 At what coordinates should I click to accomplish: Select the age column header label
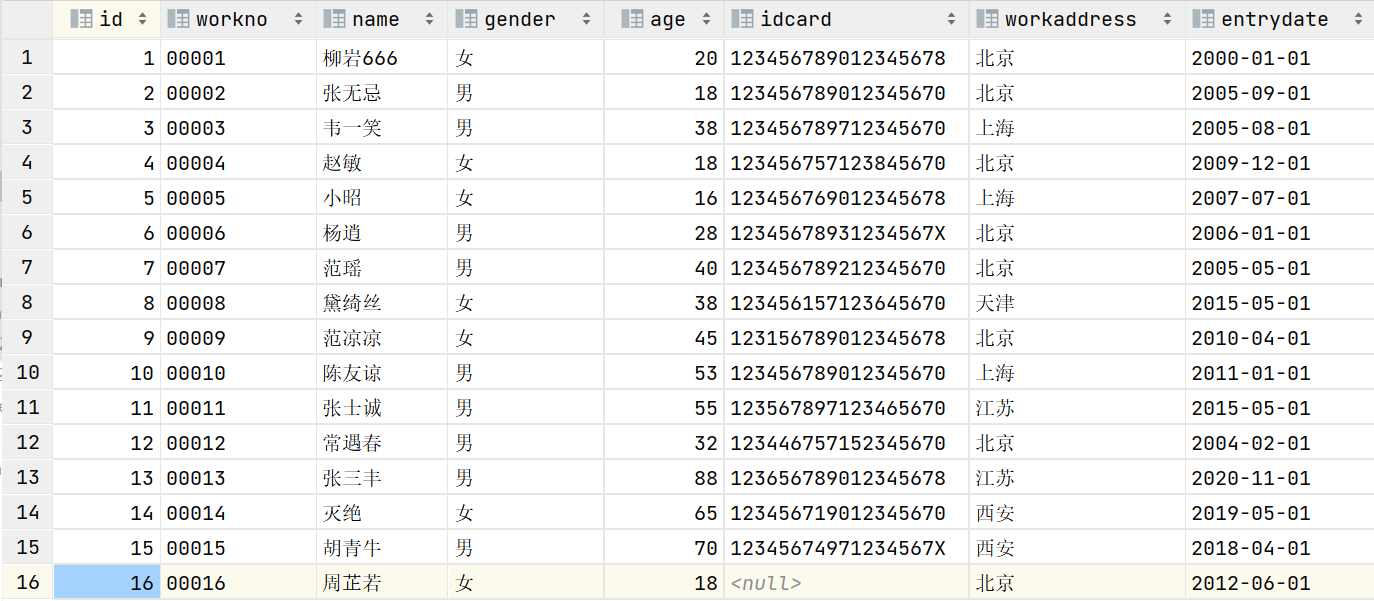(x=667, y=19)
